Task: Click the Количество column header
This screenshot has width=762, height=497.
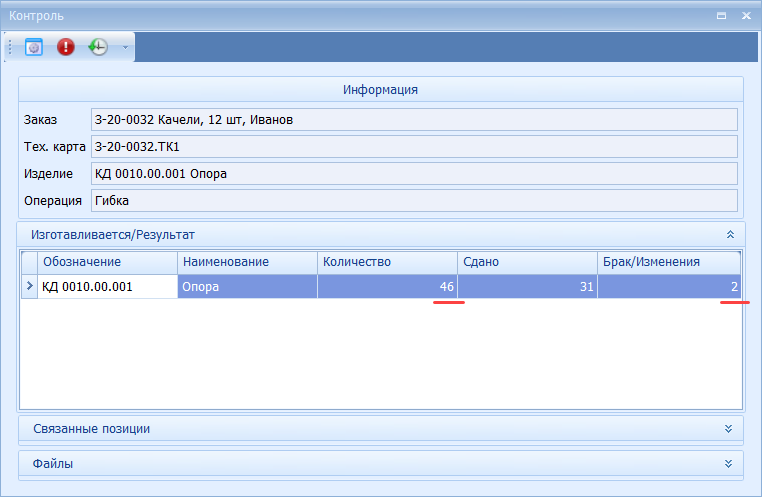Action: (387, 262)
